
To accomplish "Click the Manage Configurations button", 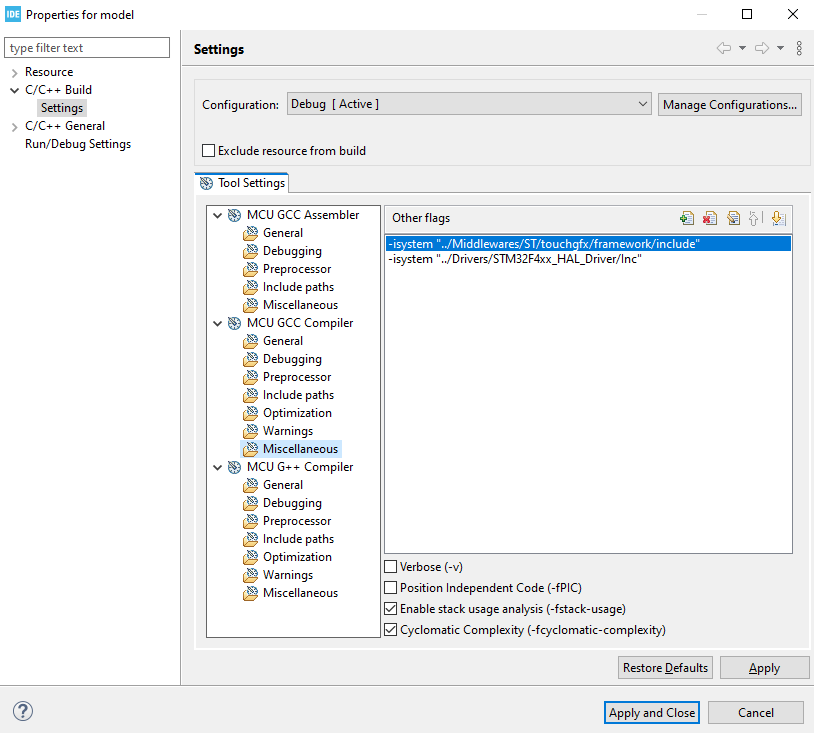I will click(x=729, y=103).
